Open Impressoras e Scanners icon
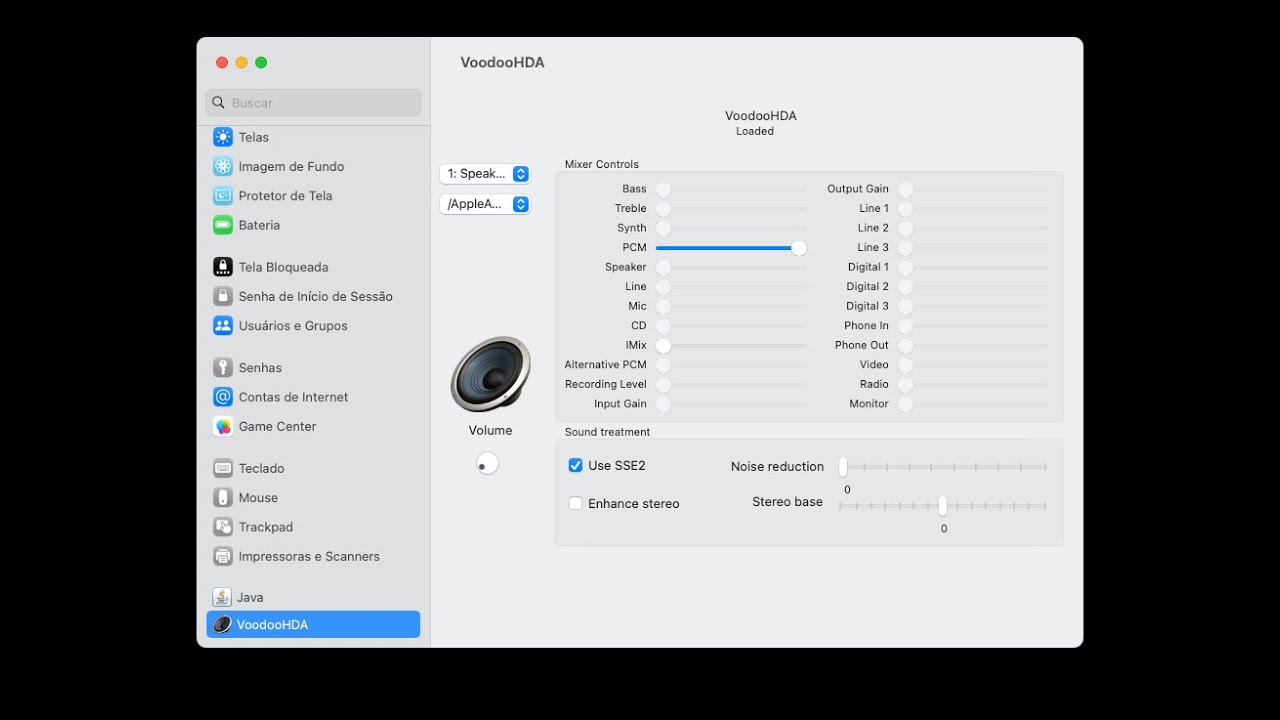Image resolution: width=1280 pixels, height=720 pixels. pyautogui.click(x=223, y=556)
